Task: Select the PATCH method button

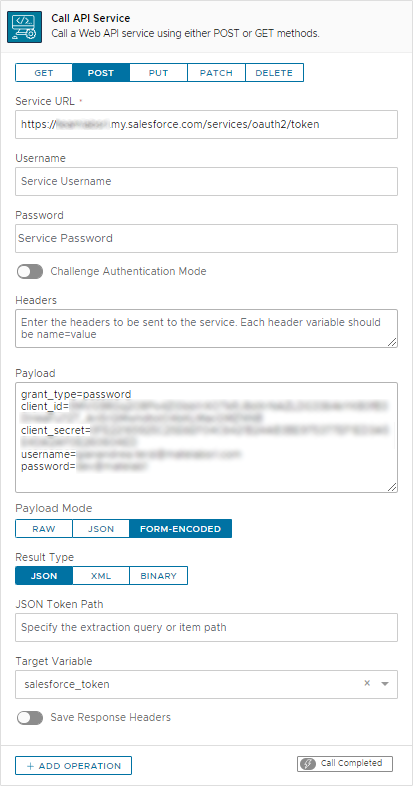Action: 217,73
